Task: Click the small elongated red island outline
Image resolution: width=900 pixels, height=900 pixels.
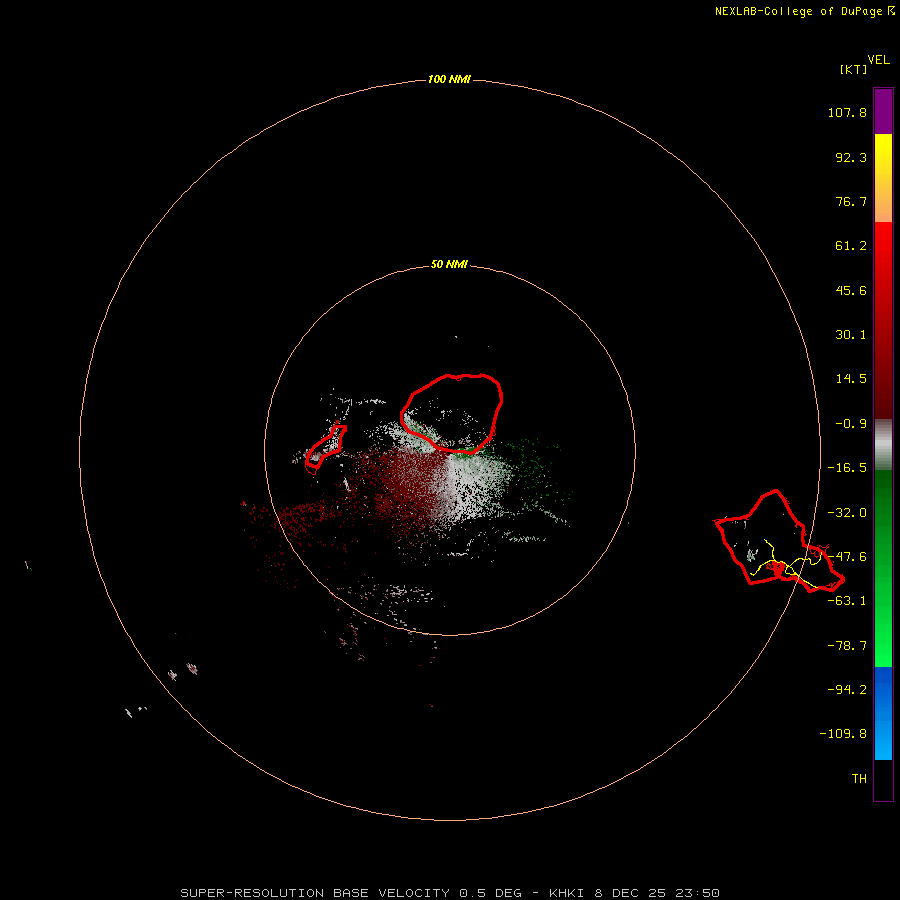Action: [325, 449]
